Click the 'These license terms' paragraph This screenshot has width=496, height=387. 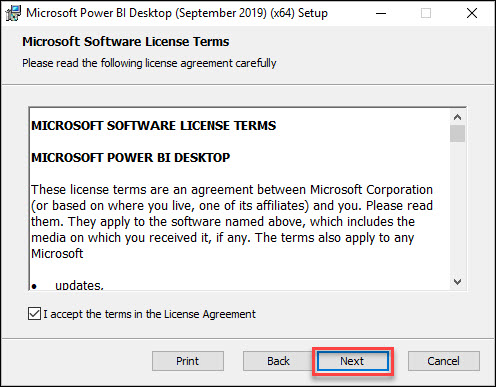tap(232, 221)
